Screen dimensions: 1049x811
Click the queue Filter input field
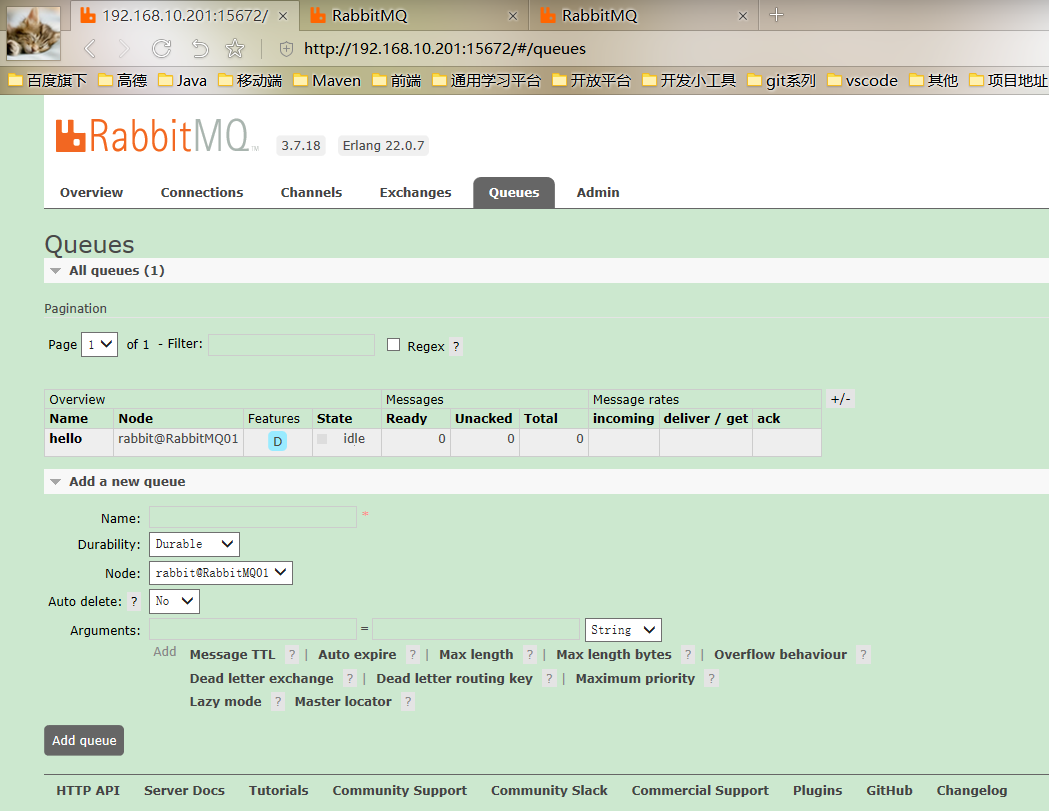292,345
